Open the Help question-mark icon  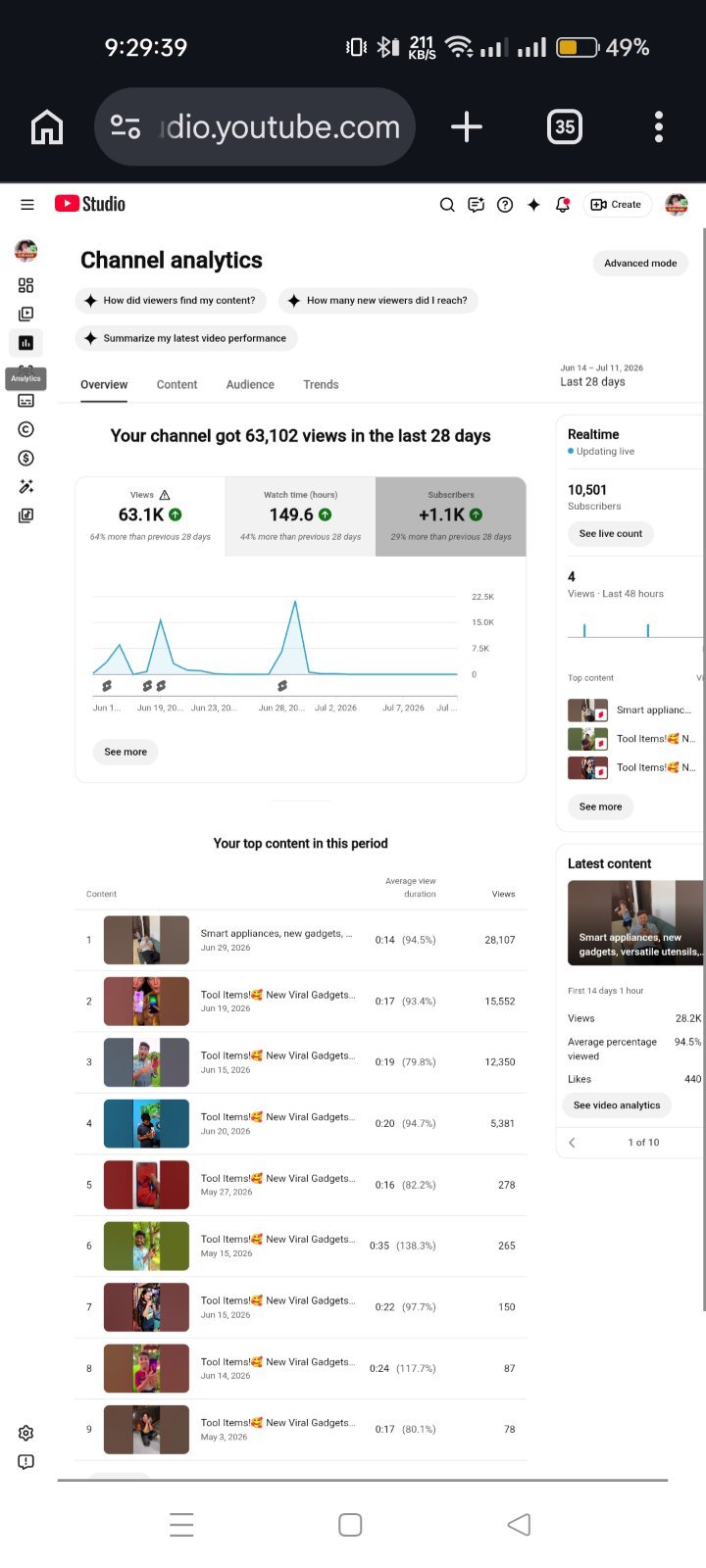505,205
